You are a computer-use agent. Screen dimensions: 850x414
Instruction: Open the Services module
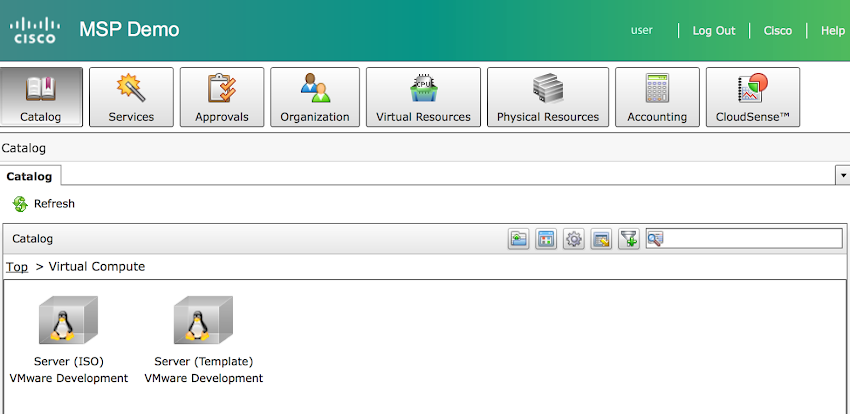coord(131,98)
